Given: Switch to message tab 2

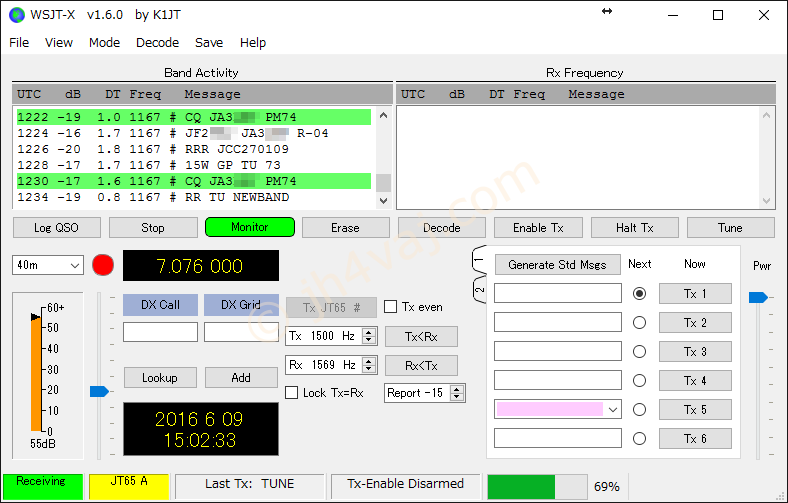Looking at the screenshot, I should click(479, 289).
